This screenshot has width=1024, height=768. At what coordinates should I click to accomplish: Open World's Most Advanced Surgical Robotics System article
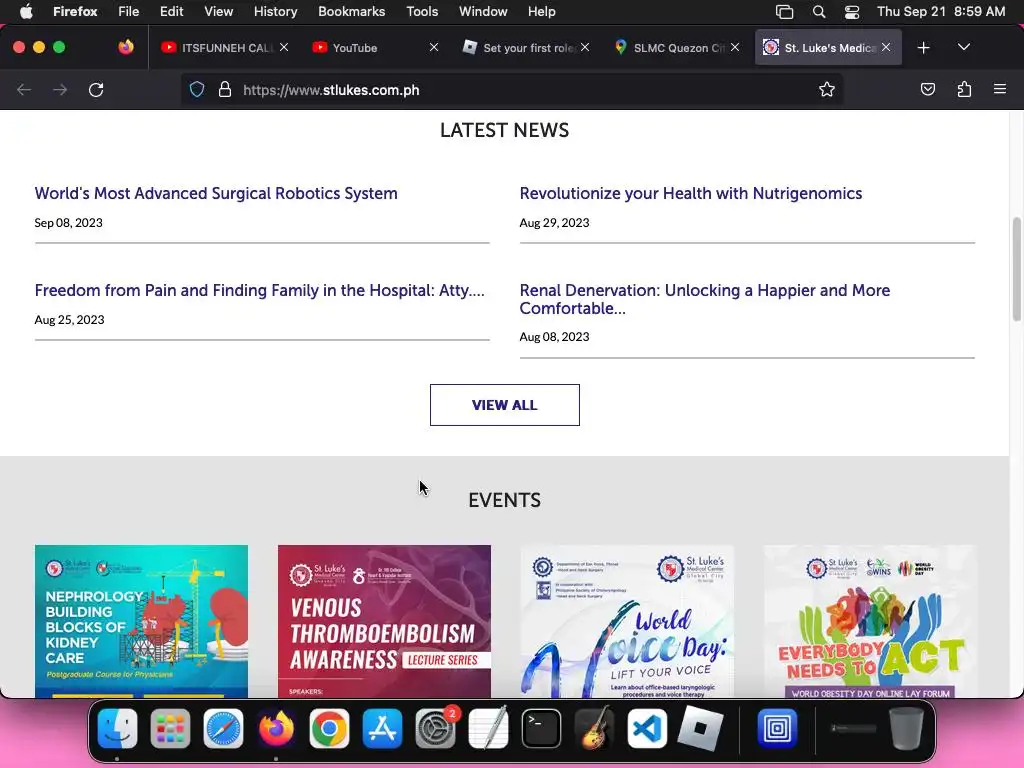(216, 193)
